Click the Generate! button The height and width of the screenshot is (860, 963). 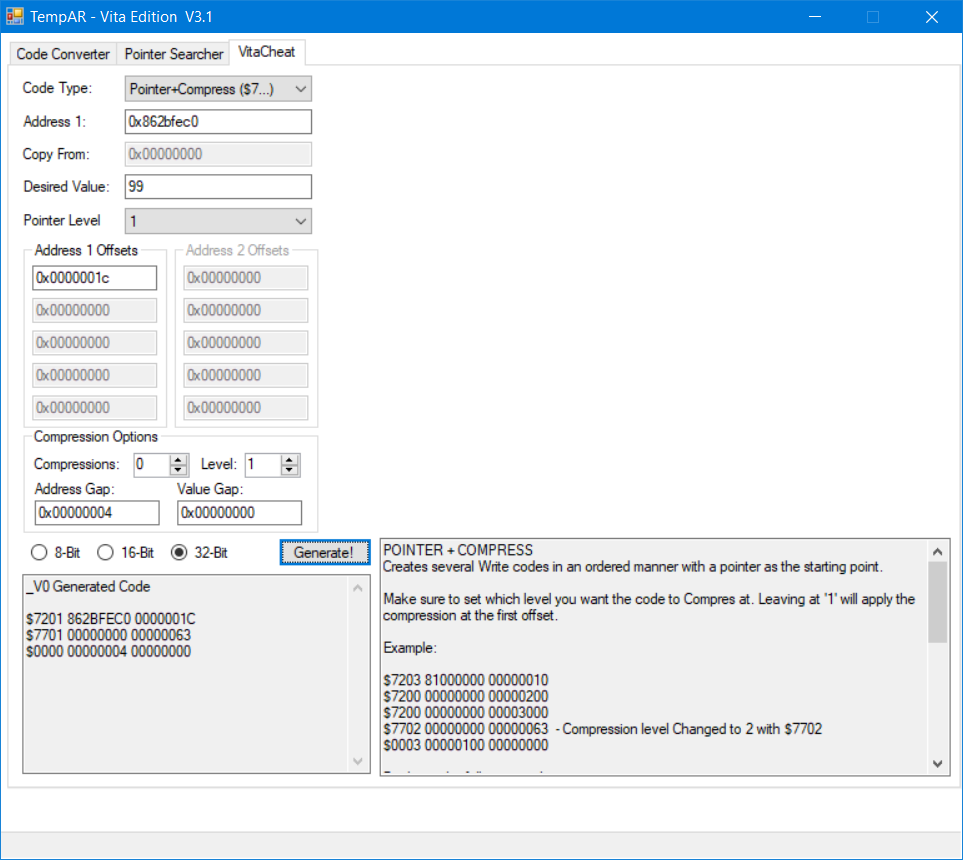click(325, 552)
